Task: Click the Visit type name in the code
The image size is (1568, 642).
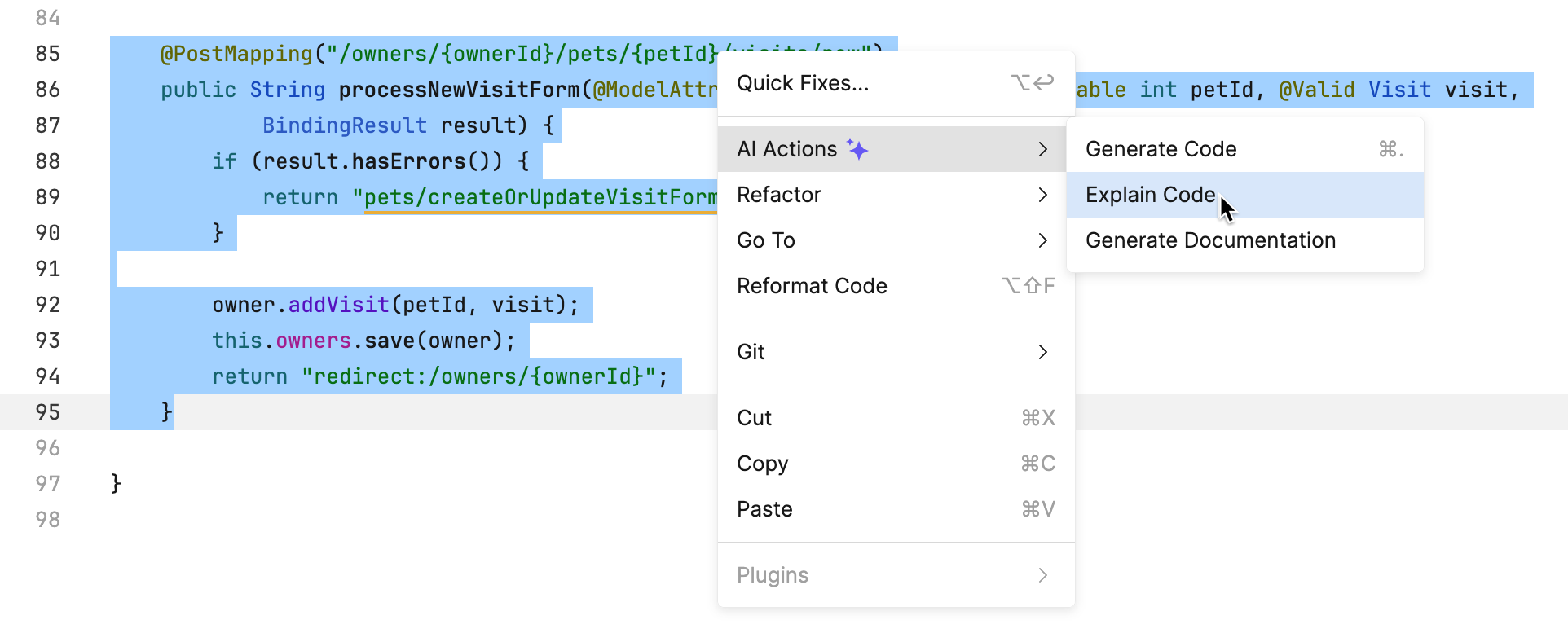Action: click(x=1398, y=90)
